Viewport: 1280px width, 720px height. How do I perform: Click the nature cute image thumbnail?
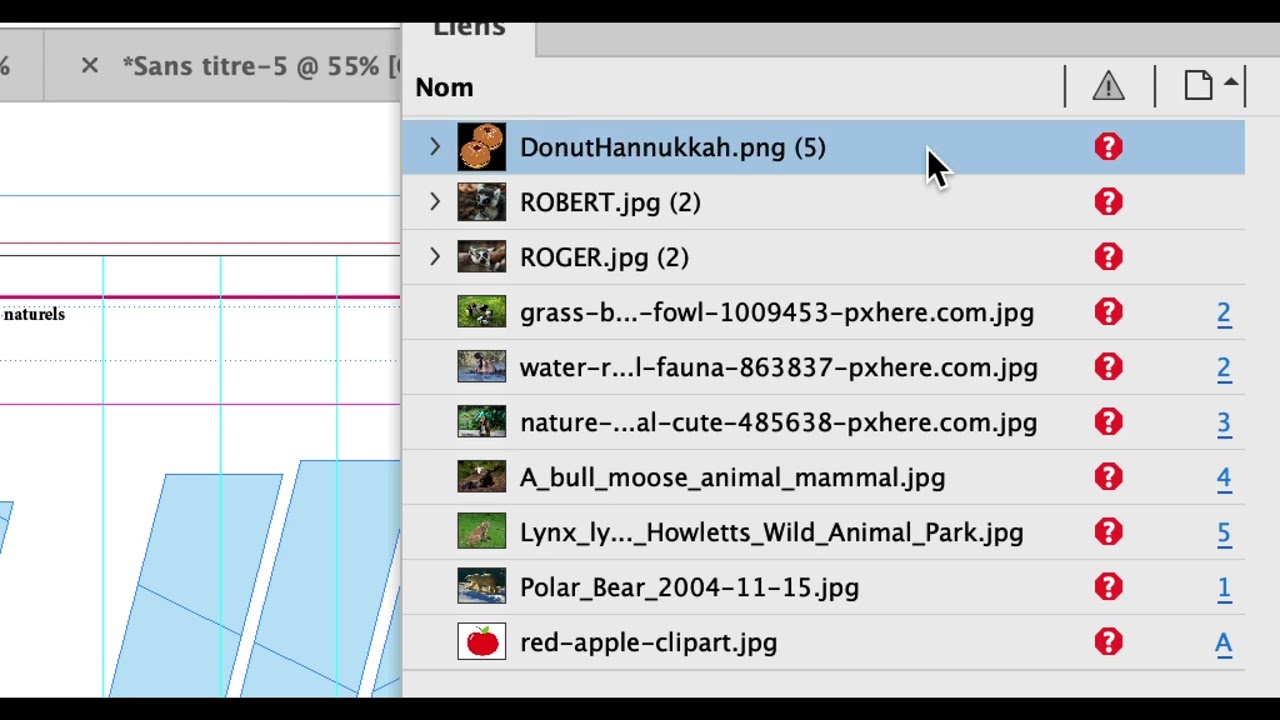coord(482,422)
